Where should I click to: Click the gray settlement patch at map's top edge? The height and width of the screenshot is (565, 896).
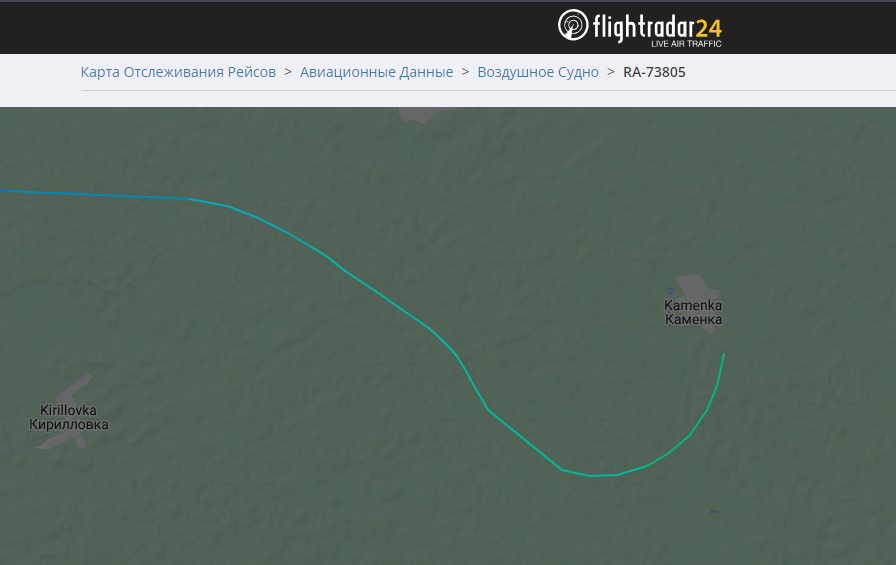point(426,114)
